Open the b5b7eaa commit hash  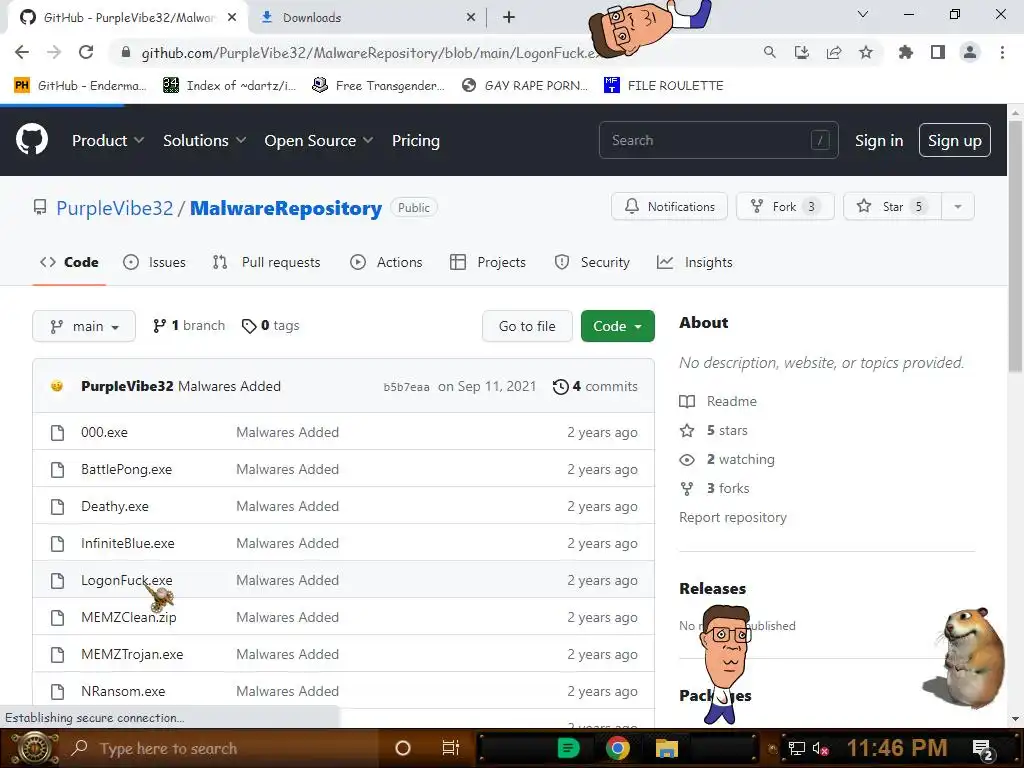coord(406,387)
